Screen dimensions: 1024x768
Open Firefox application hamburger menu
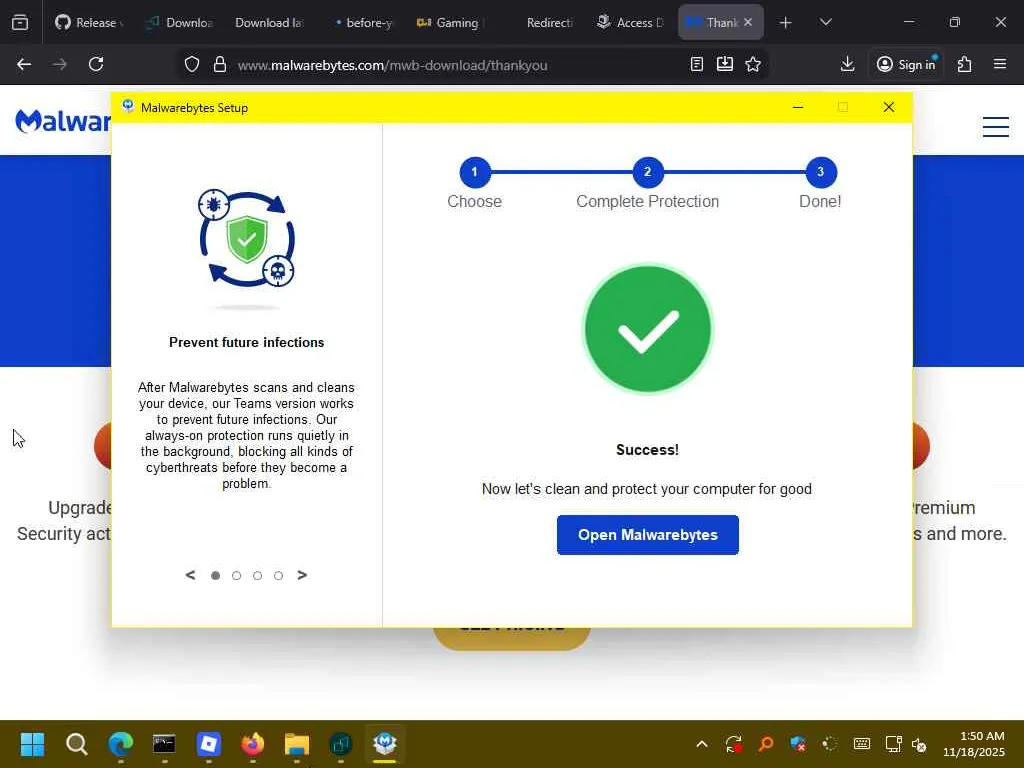point(1000,64)
